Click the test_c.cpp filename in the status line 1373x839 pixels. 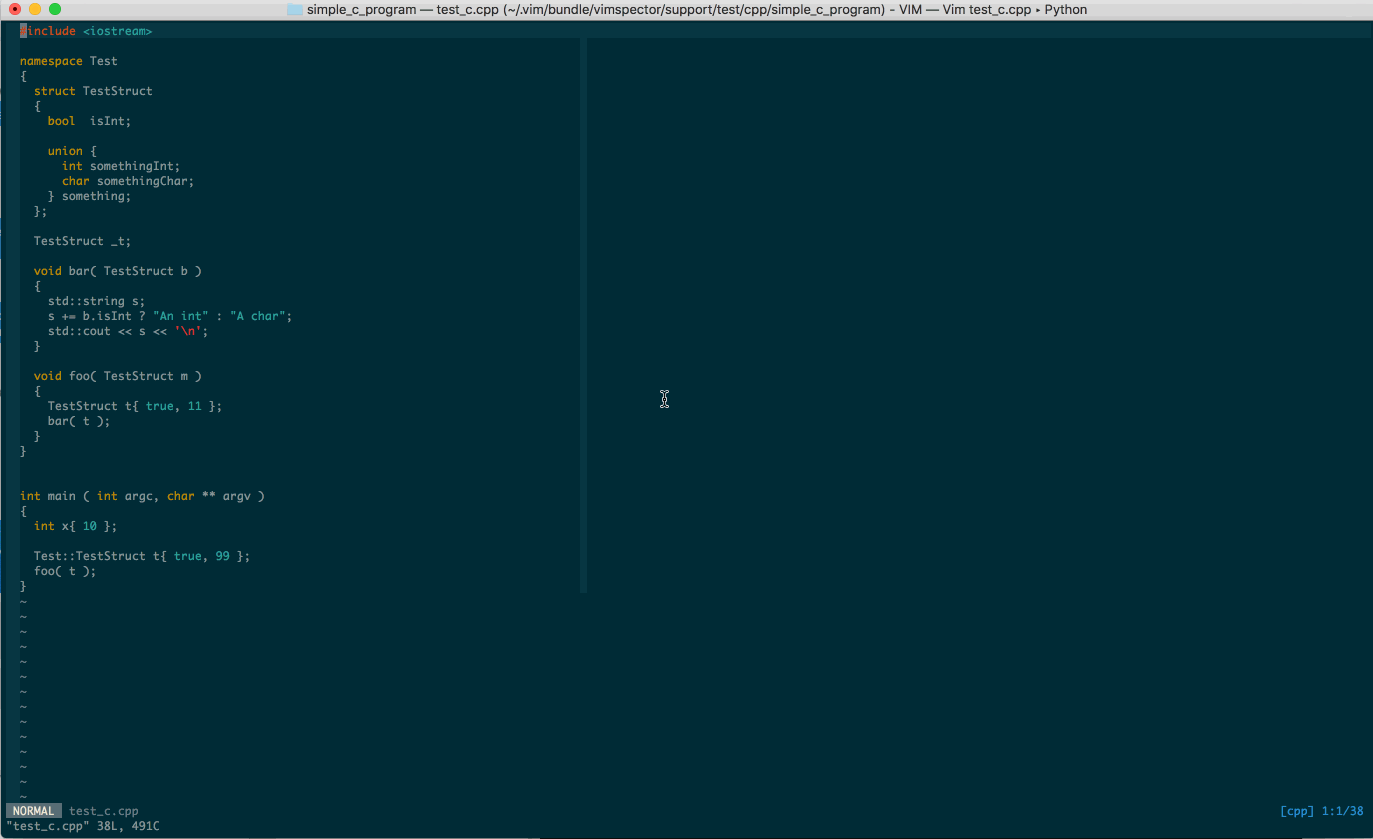pos(104,811)
